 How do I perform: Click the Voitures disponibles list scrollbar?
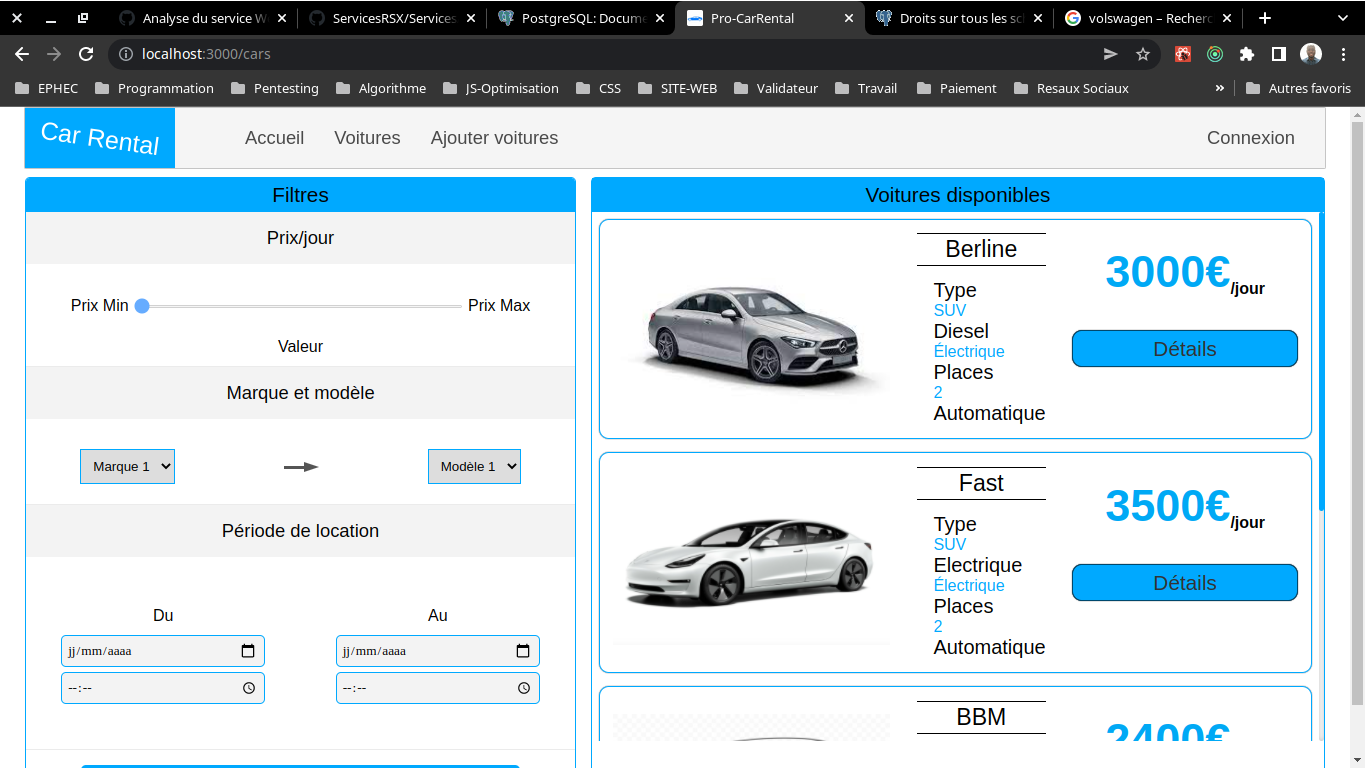[x=1321, y=360]
